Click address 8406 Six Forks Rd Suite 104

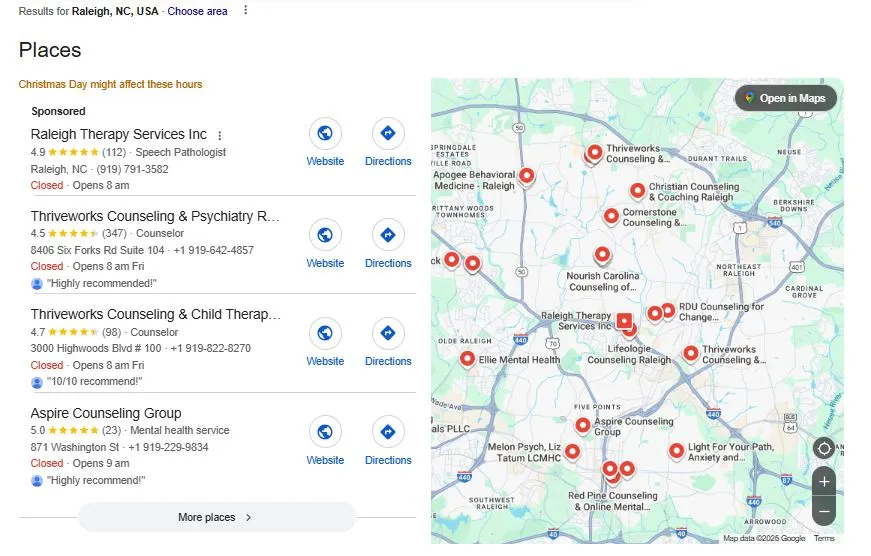97,250
